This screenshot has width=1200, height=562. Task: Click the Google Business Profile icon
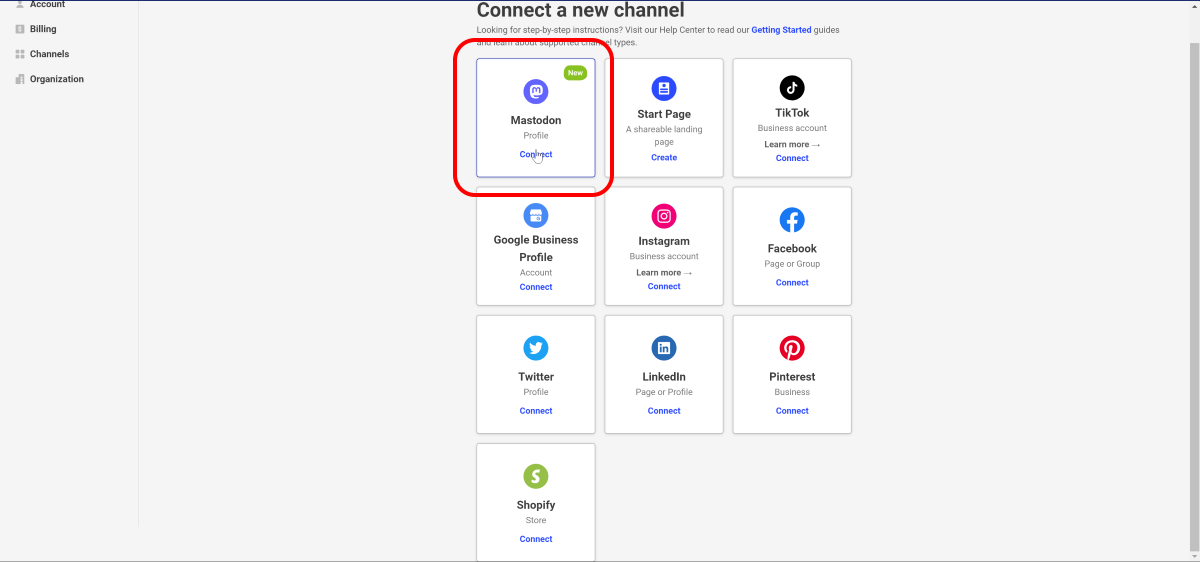536,215
